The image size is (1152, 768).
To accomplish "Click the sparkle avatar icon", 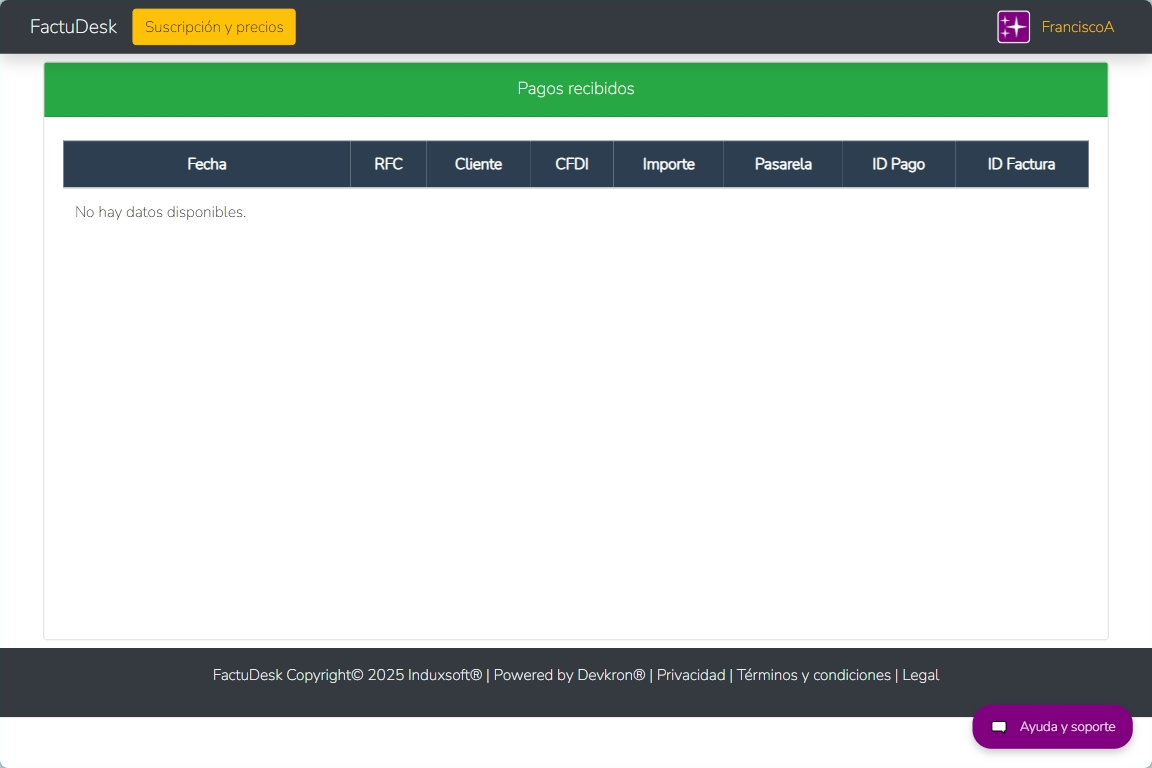I will 1013,27.
